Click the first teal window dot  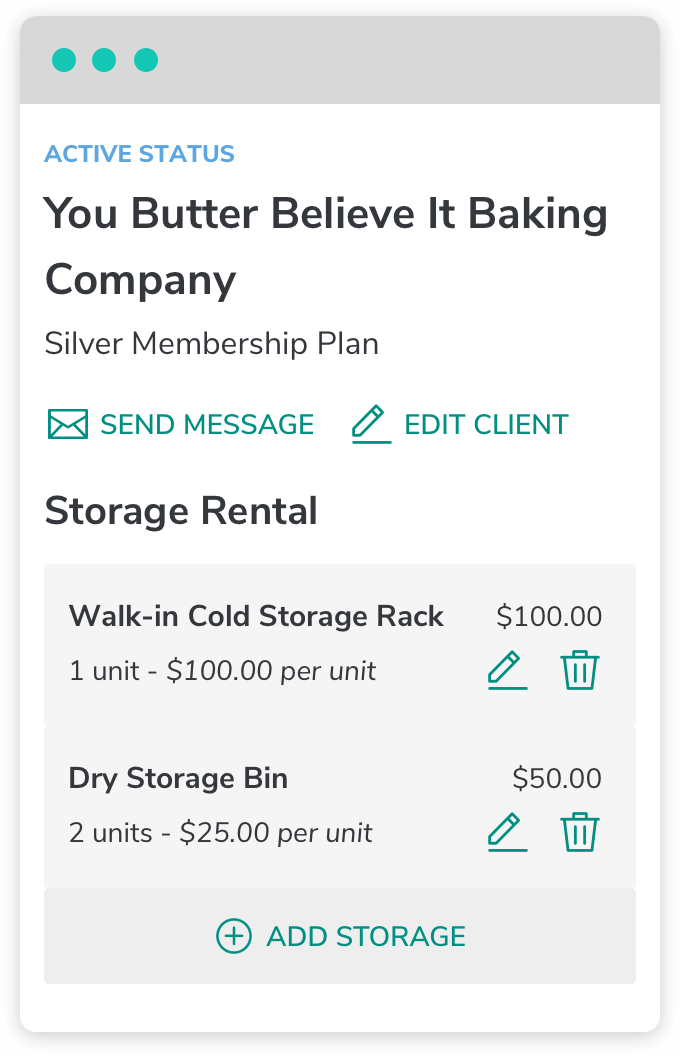(64, 60)
